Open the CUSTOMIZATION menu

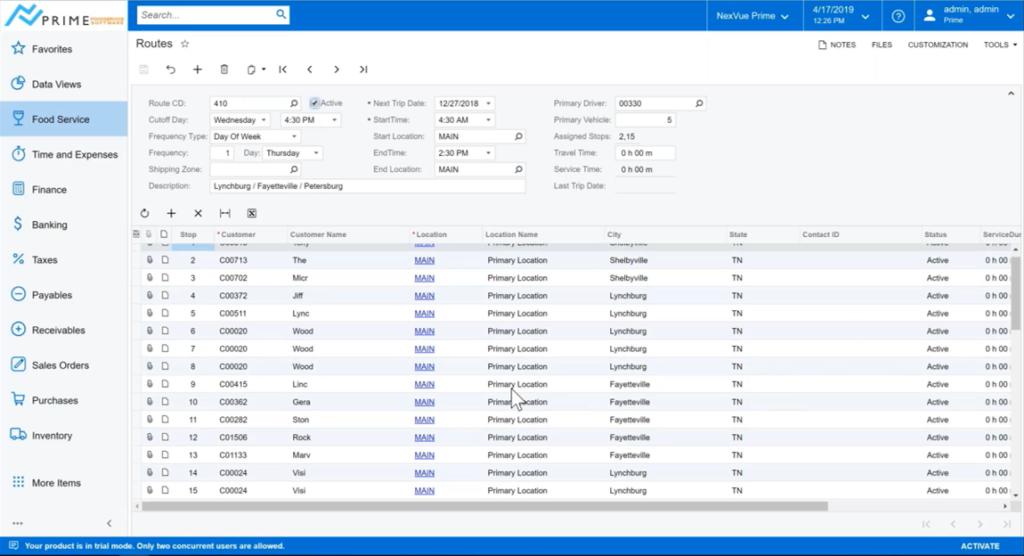[x=938, y=45]
